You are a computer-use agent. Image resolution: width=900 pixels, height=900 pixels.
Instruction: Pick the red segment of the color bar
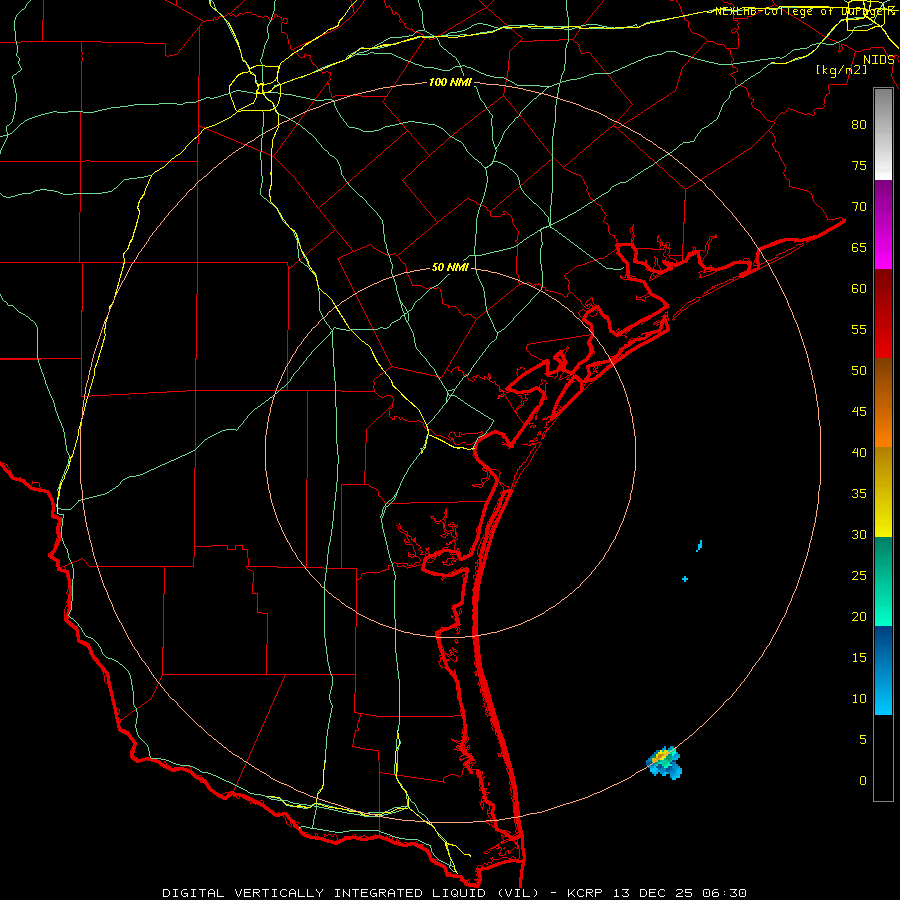883,314
